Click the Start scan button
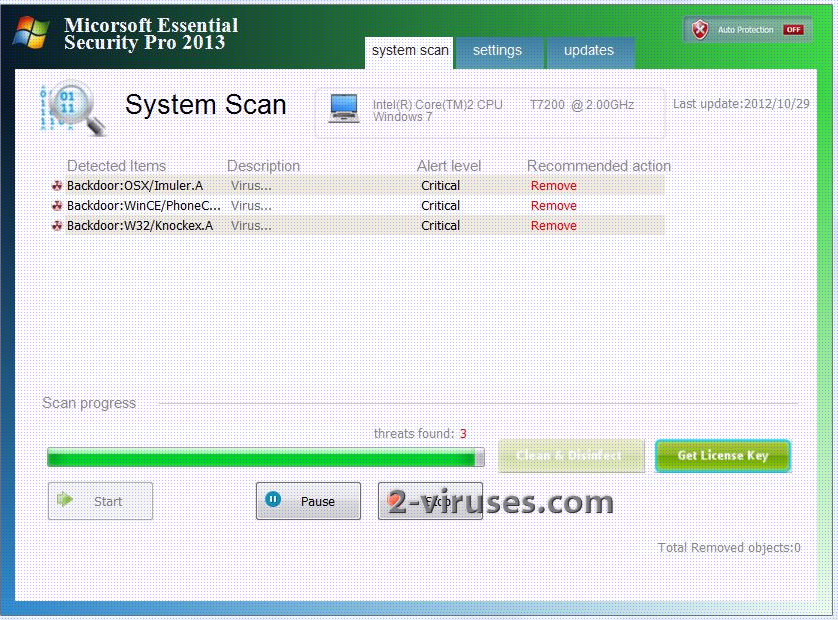This screenshot has height=620, width=838. [x=100, y=501]
